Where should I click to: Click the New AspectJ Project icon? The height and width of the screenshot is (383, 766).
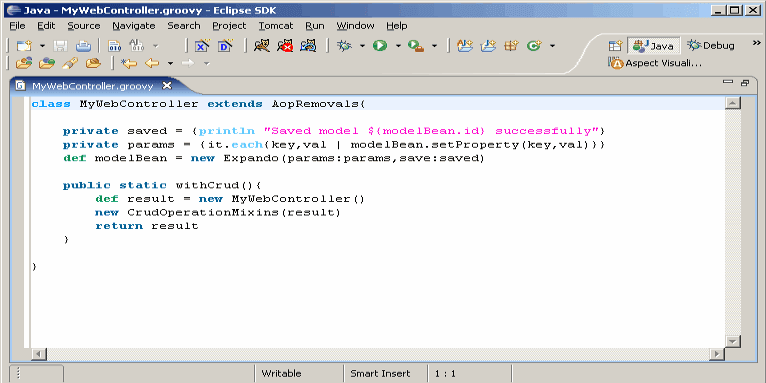pos(465,46)
